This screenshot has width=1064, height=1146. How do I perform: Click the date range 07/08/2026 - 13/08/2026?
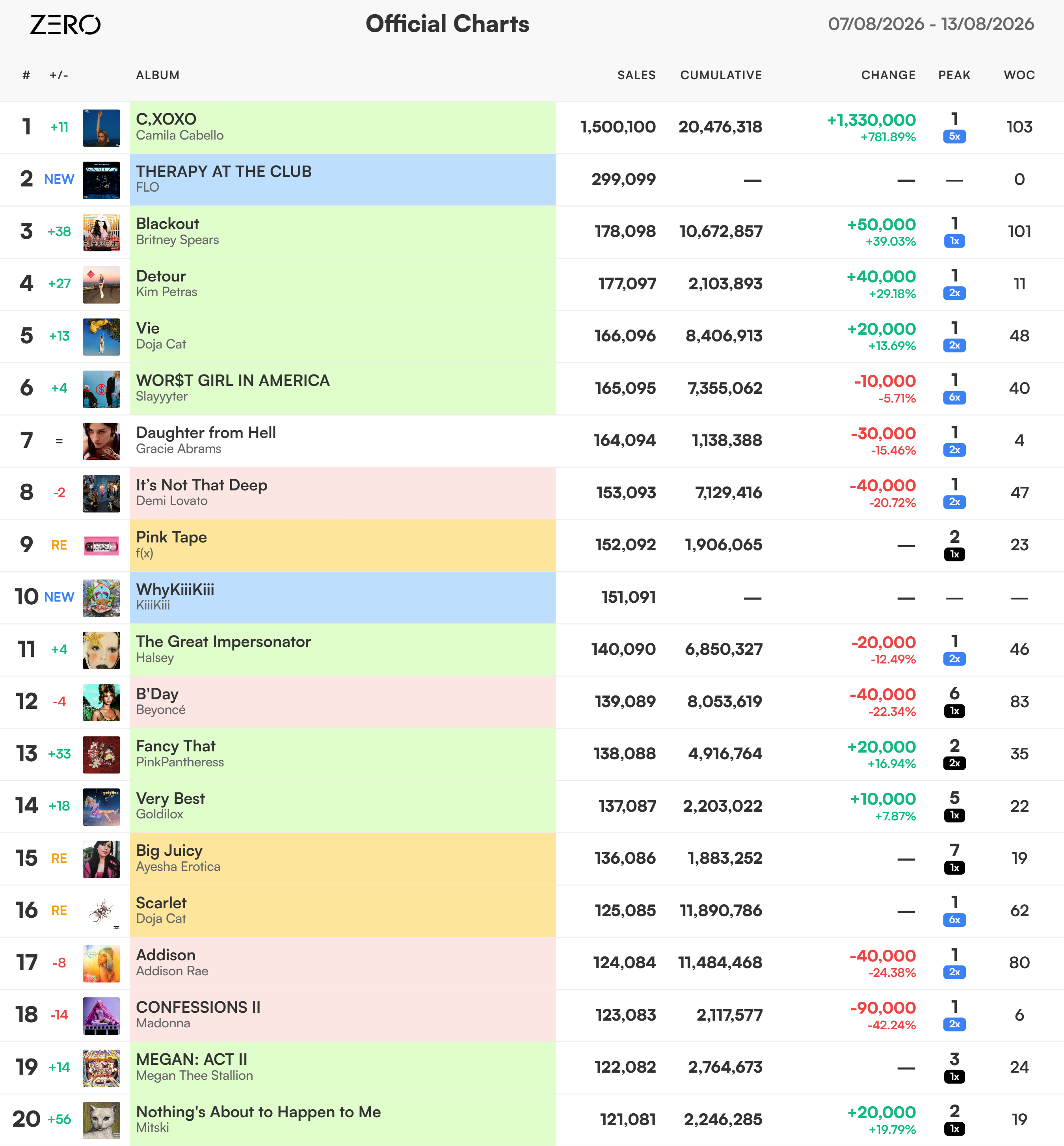coord(930,24)
